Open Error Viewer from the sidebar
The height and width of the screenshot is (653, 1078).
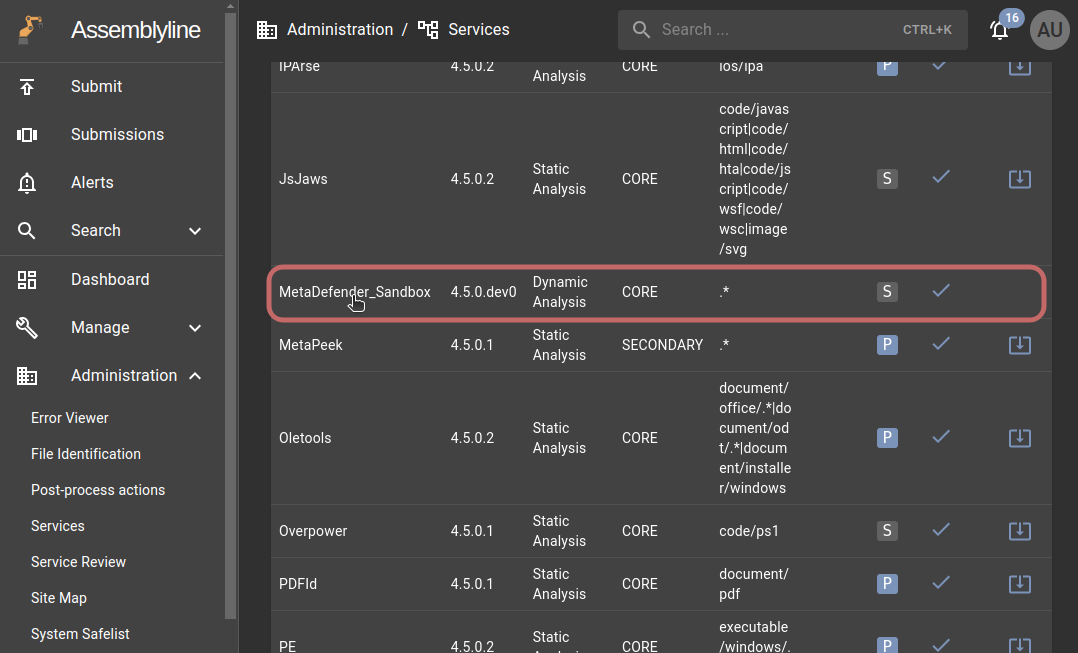[69, 418]
